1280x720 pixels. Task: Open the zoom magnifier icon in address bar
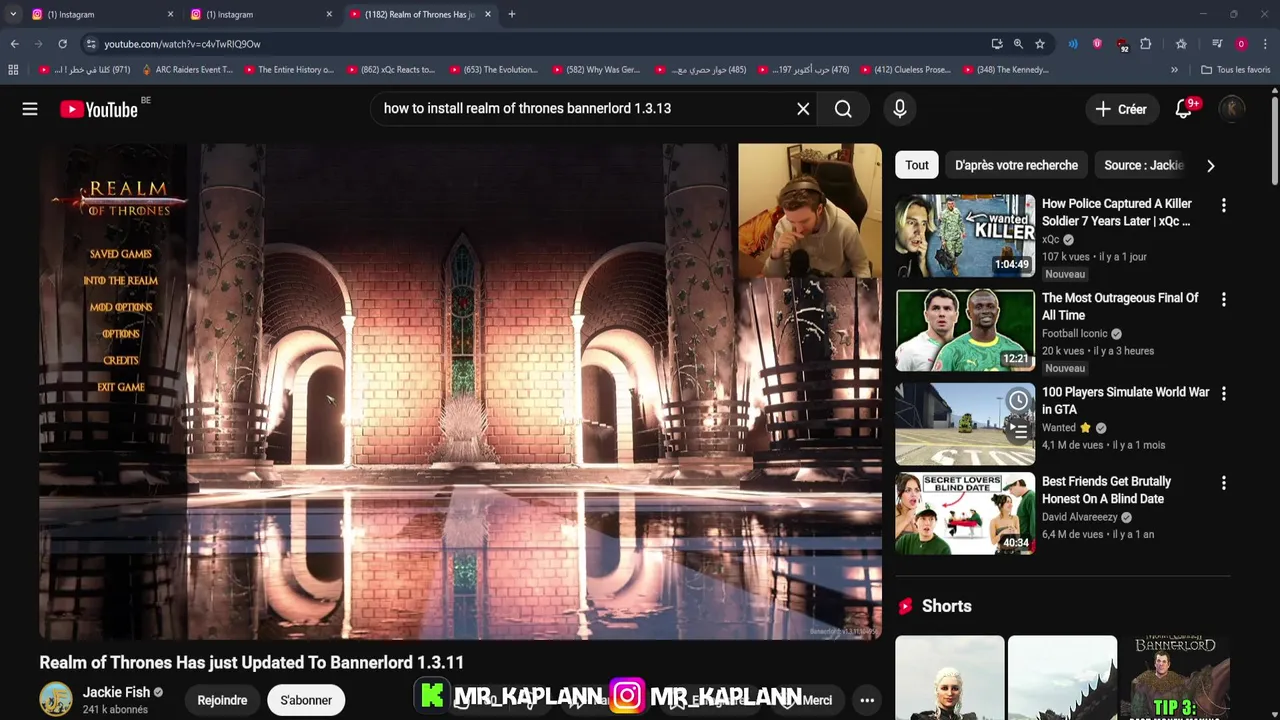1018,44
